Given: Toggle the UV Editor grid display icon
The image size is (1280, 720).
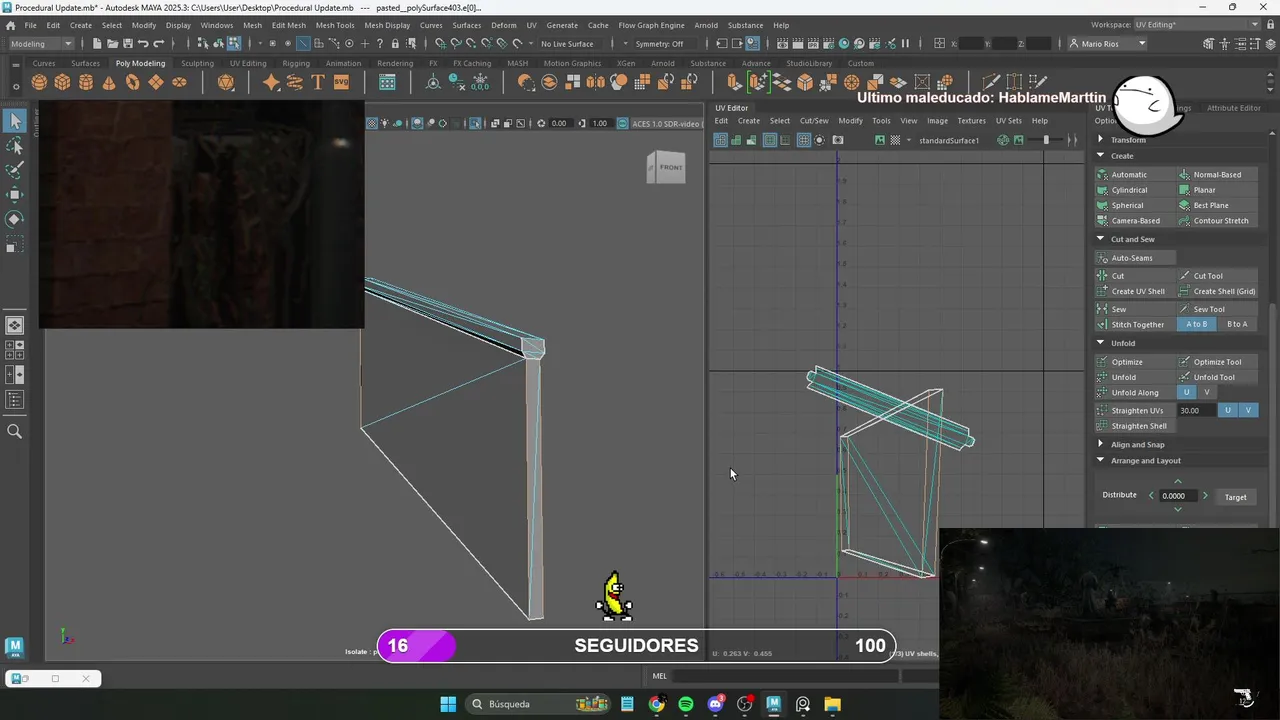Looking at the screenshot, I should tap(803, 140).
